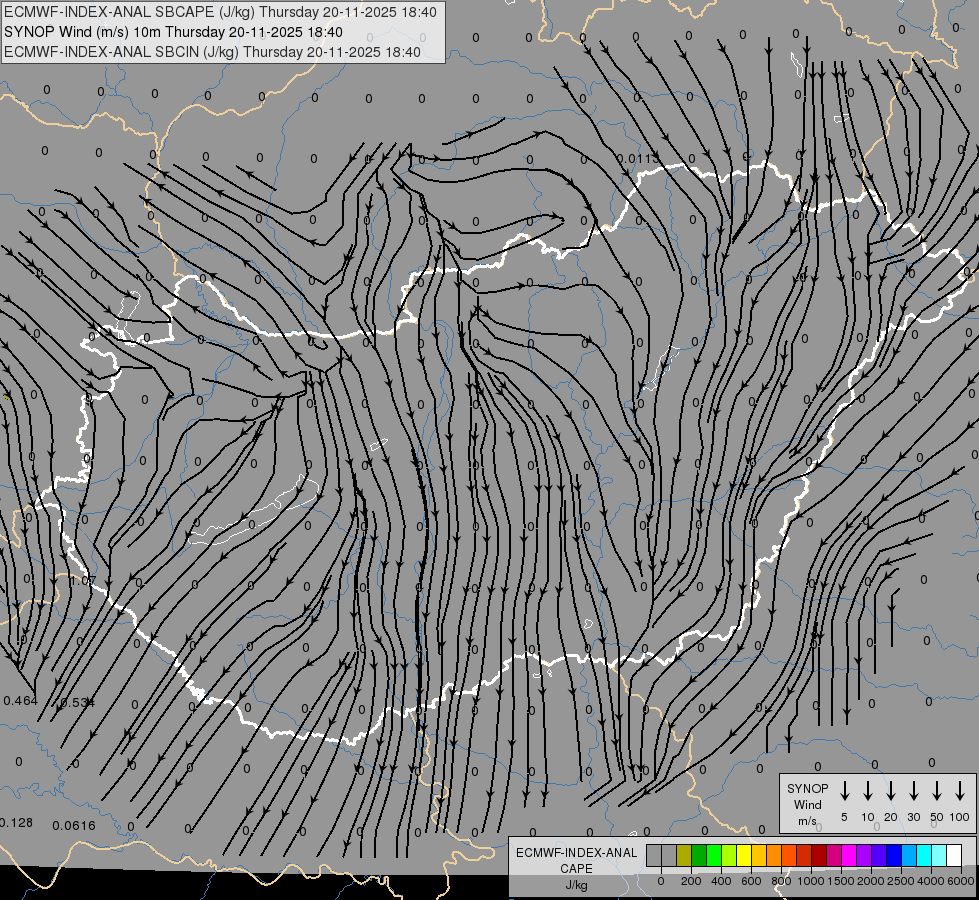Click the SYNOP Wind 10m title line
Image resolution: width=979 pixels, height=900 pixels.
click(173, 32)
